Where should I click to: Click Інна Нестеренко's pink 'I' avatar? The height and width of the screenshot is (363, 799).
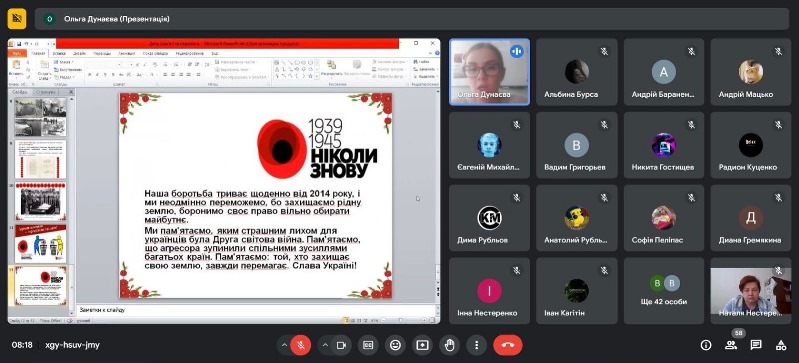click(489, 291)
